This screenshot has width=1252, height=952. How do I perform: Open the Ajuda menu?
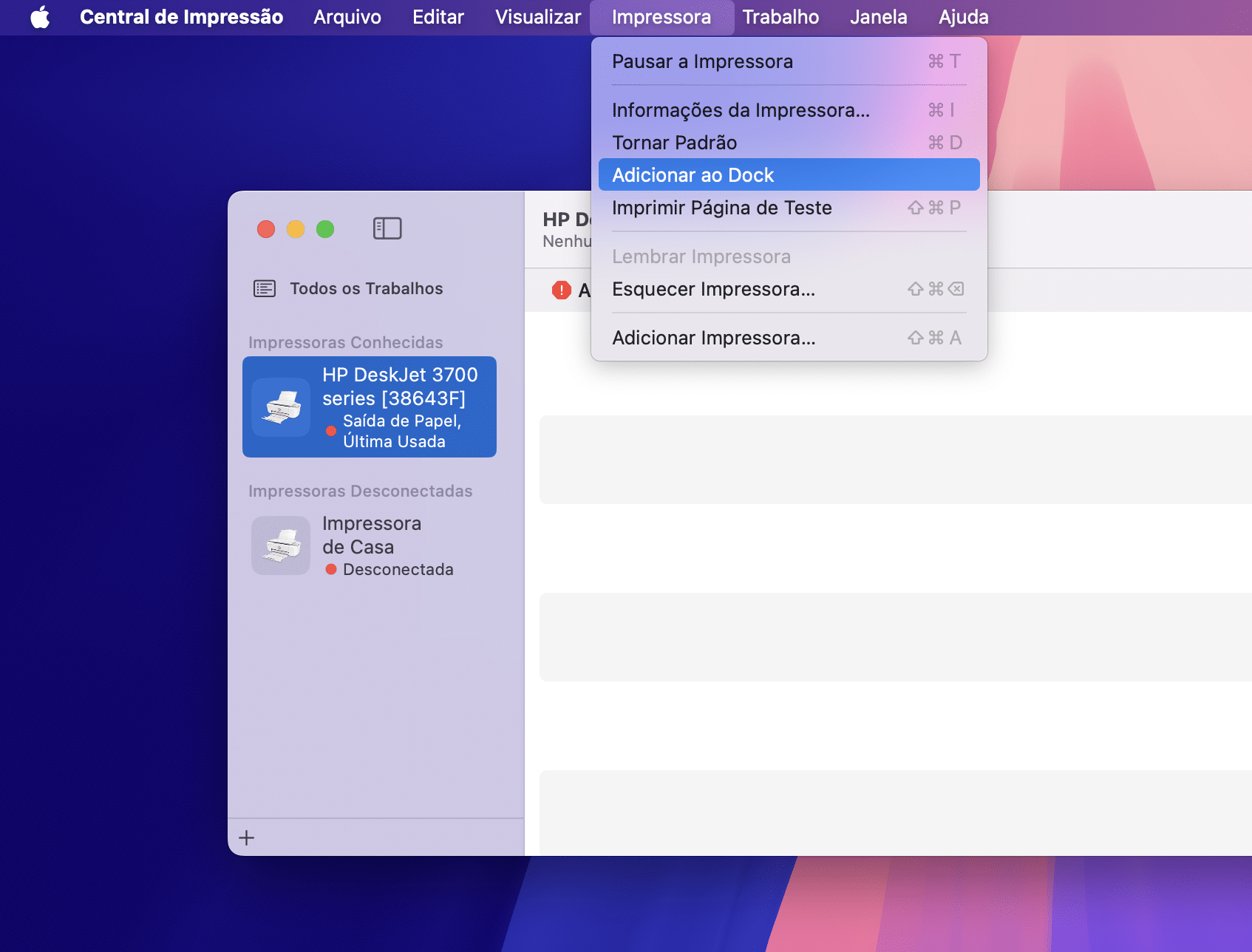tap(963, 17)
